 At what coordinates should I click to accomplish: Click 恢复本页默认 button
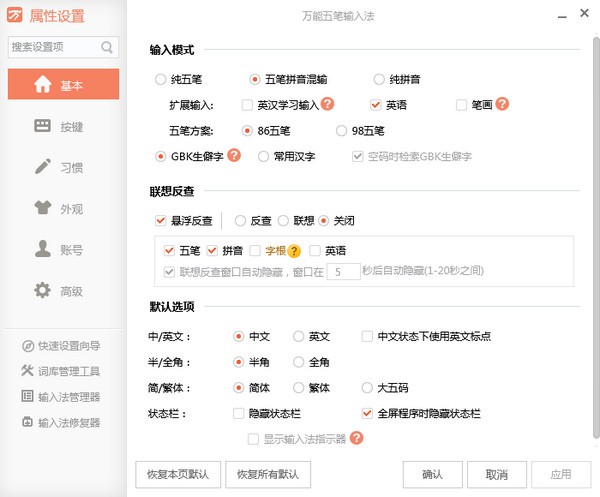tap(177, 474)
